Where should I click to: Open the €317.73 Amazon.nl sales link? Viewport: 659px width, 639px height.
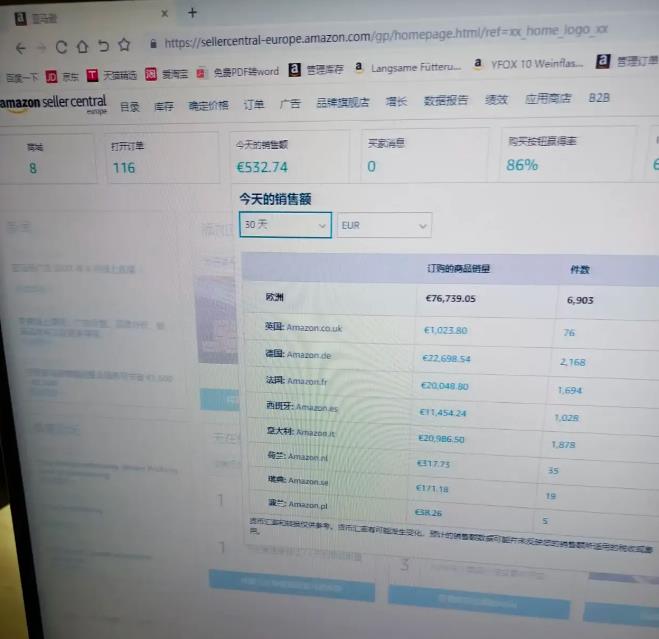click(433, 464)
